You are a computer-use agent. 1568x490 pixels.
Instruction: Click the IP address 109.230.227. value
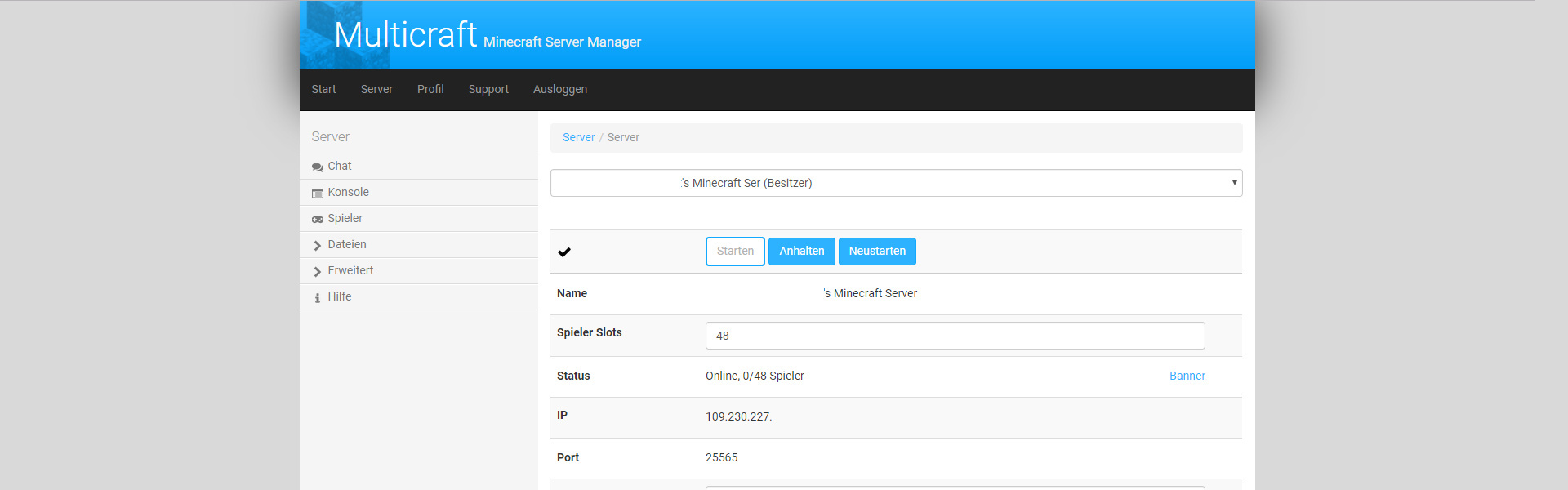click(x=739, y=416)
